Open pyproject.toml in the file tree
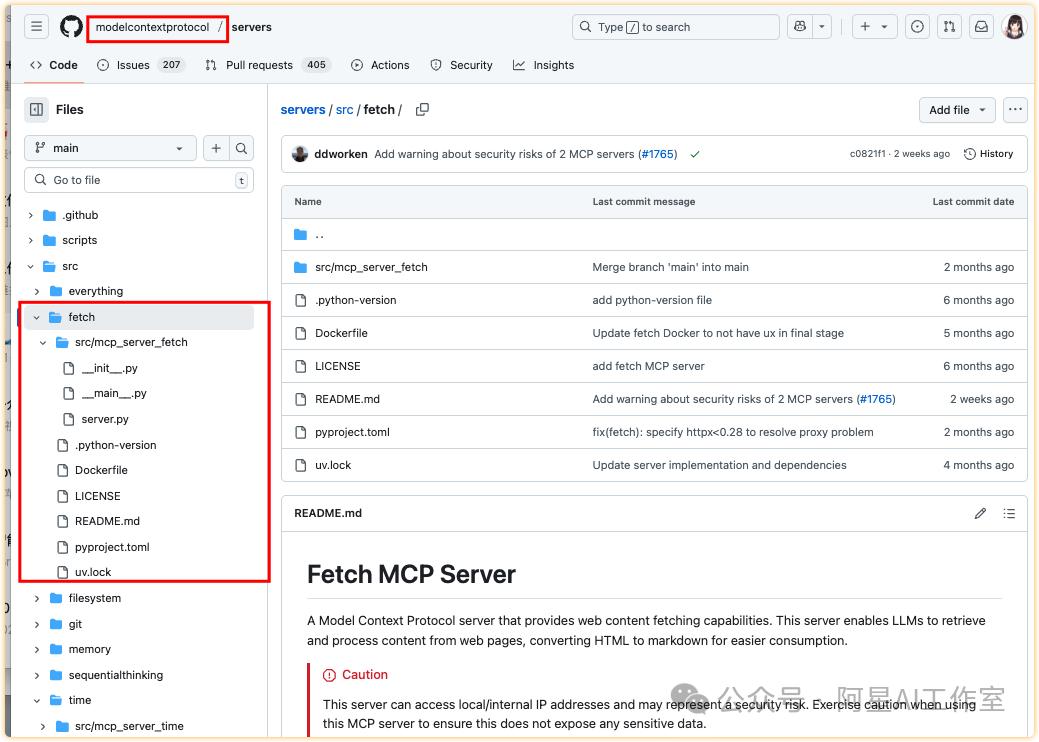Image resolution: width=1039 pixels, height=742 pixels. 112,547
